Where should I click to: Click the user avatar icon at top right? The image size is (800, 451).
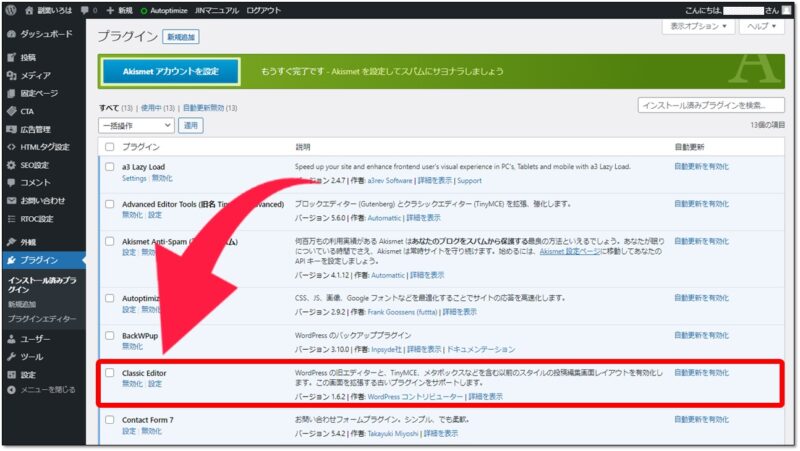(786, 10)
